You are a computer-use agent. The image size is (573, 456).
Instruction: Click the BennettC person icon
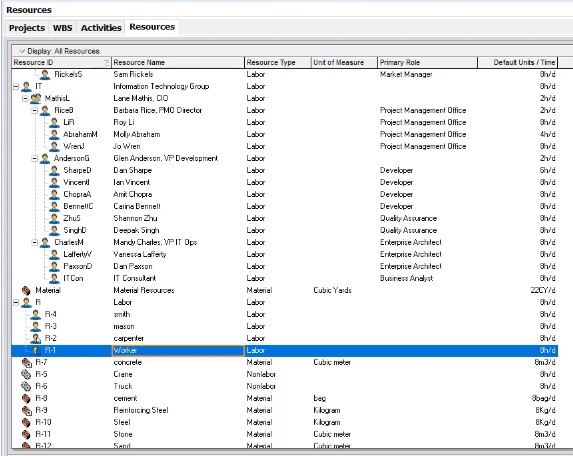click(x=54, y=206)
